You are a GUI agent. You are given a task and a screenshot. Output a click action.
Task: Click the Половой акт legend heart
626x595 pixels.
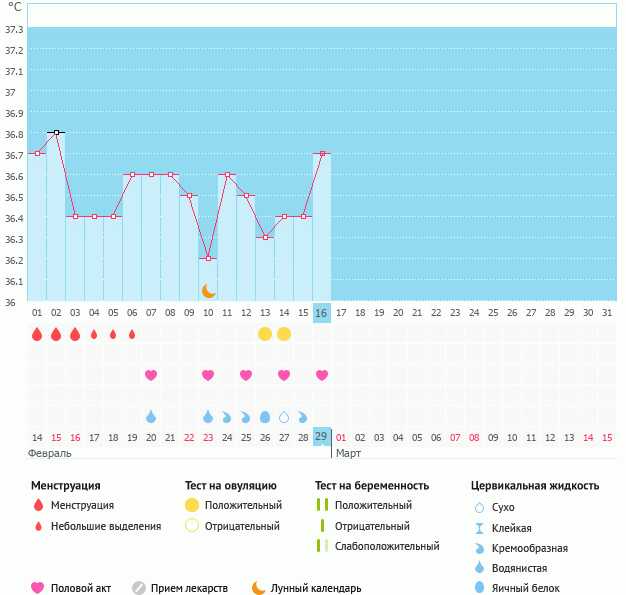pyautogui.click(x=38, y=588)
